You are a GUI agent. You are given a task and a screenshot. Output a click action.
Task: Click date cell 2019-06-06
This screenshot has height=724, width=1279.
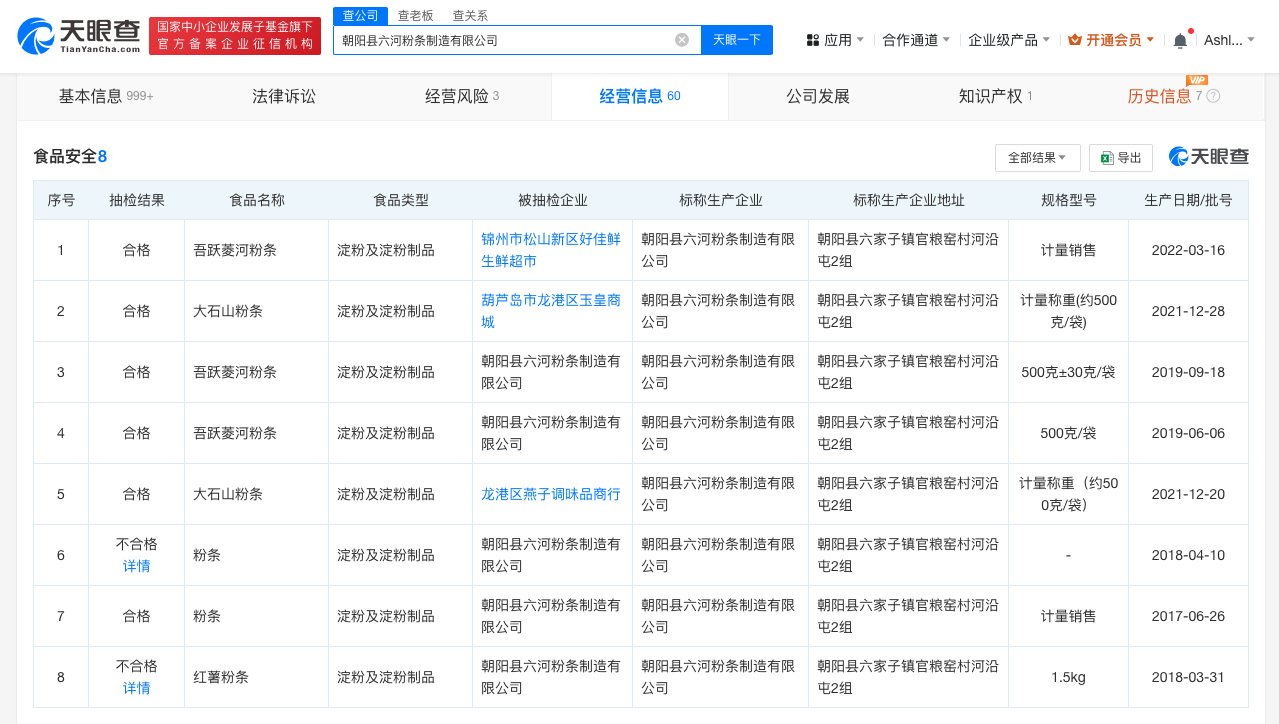(x=1188, y=433)
